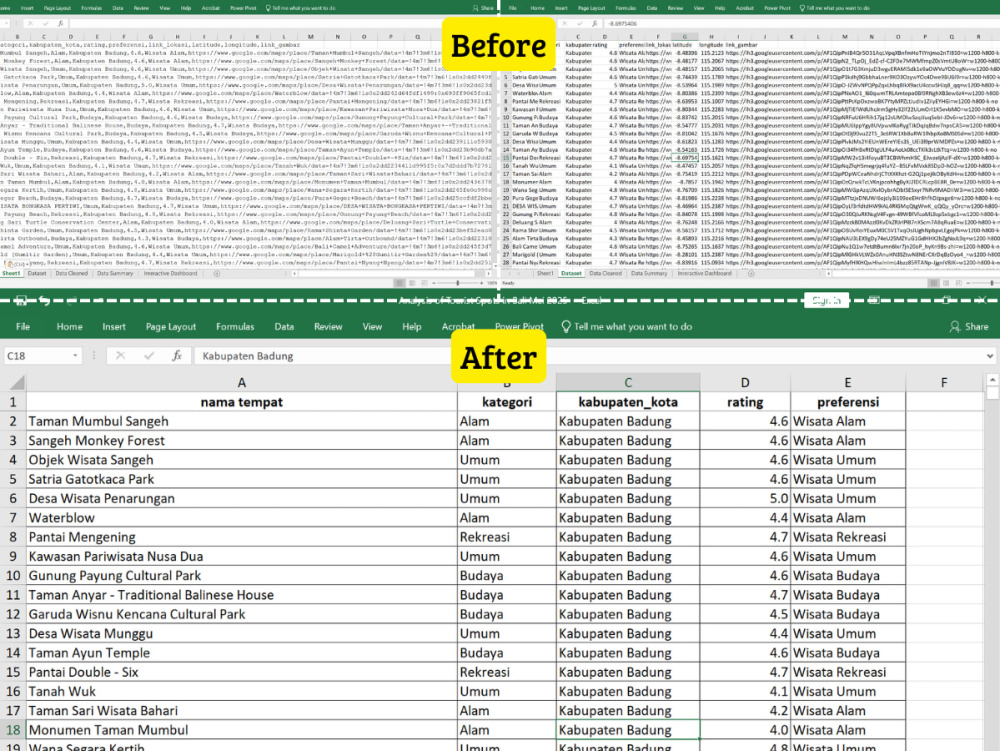Select the Data Summary tab in the top-right window

pyautogui.click(x=649, y=273)
